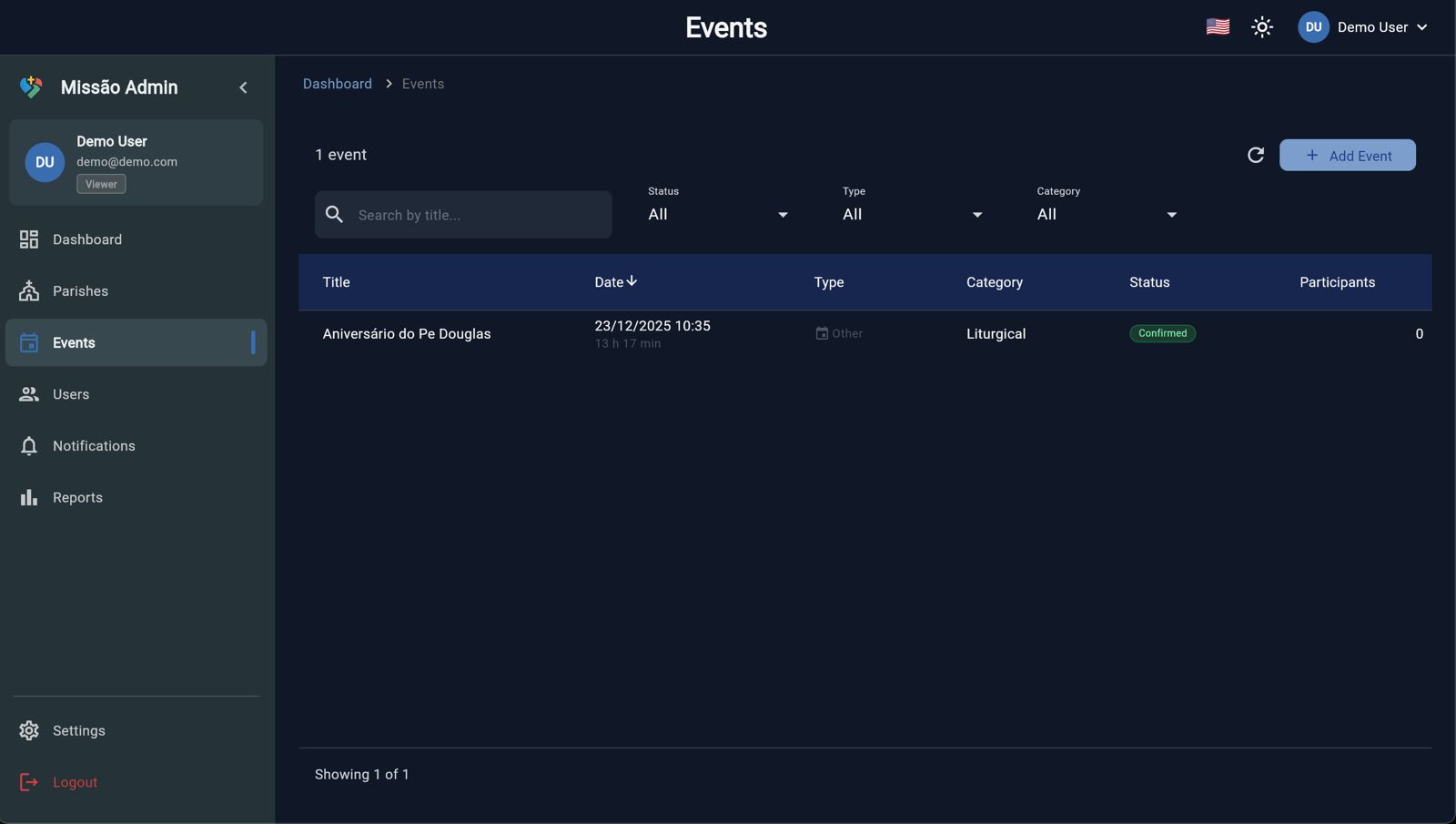Open Users page from sidebar
1456x824 pixels.
(x=71, y=394)
